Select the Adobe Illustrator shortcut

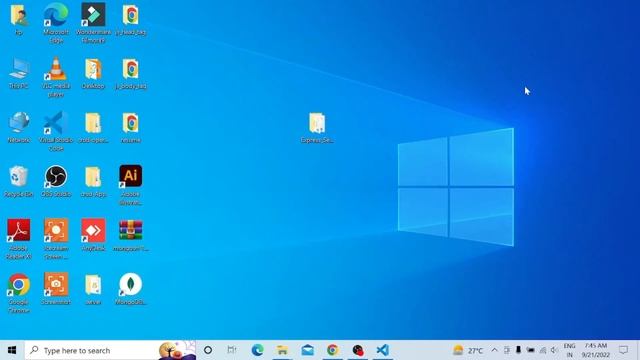(131, 184)
